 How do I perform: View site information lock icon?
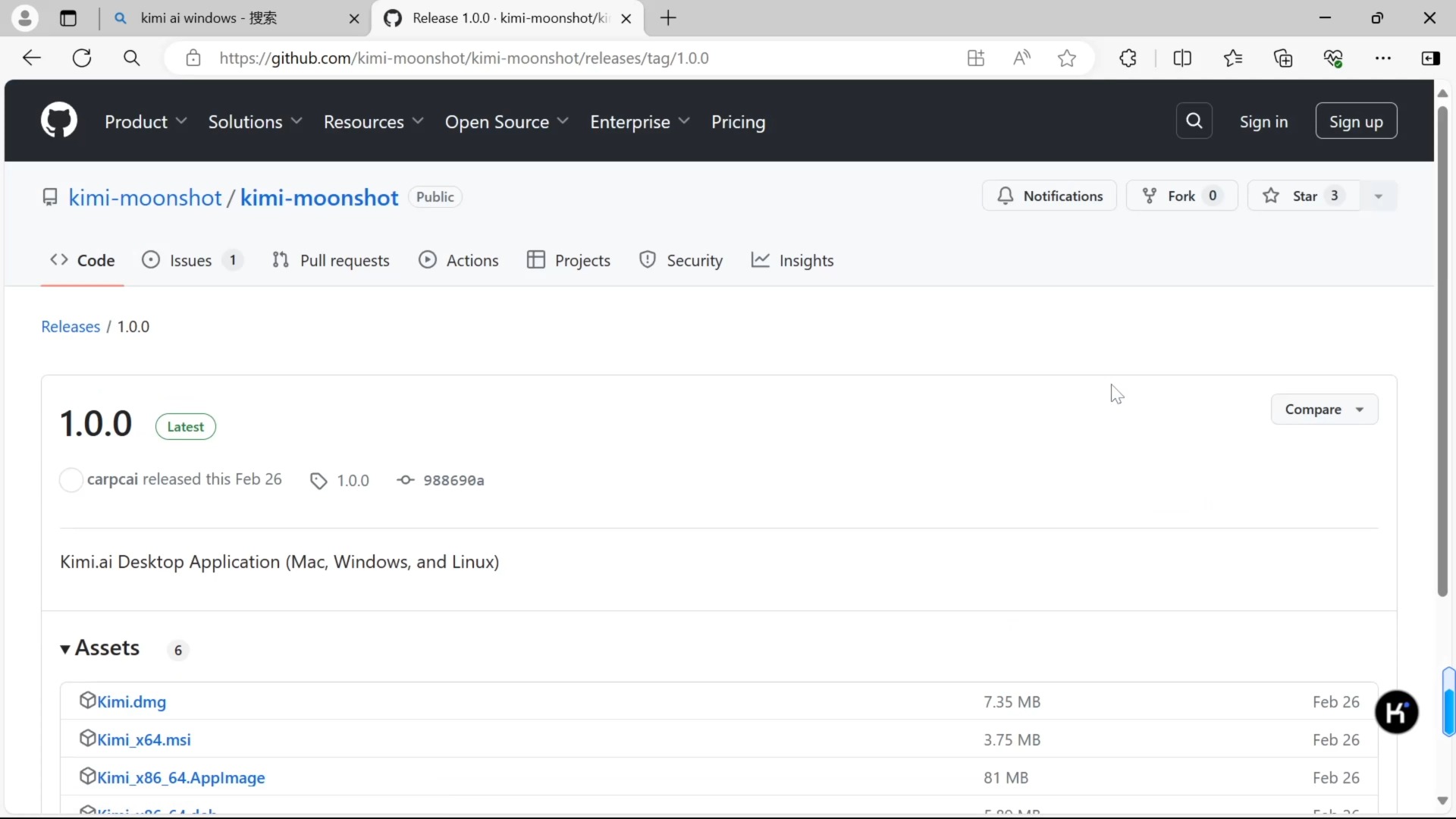click(x=193, y=58)
